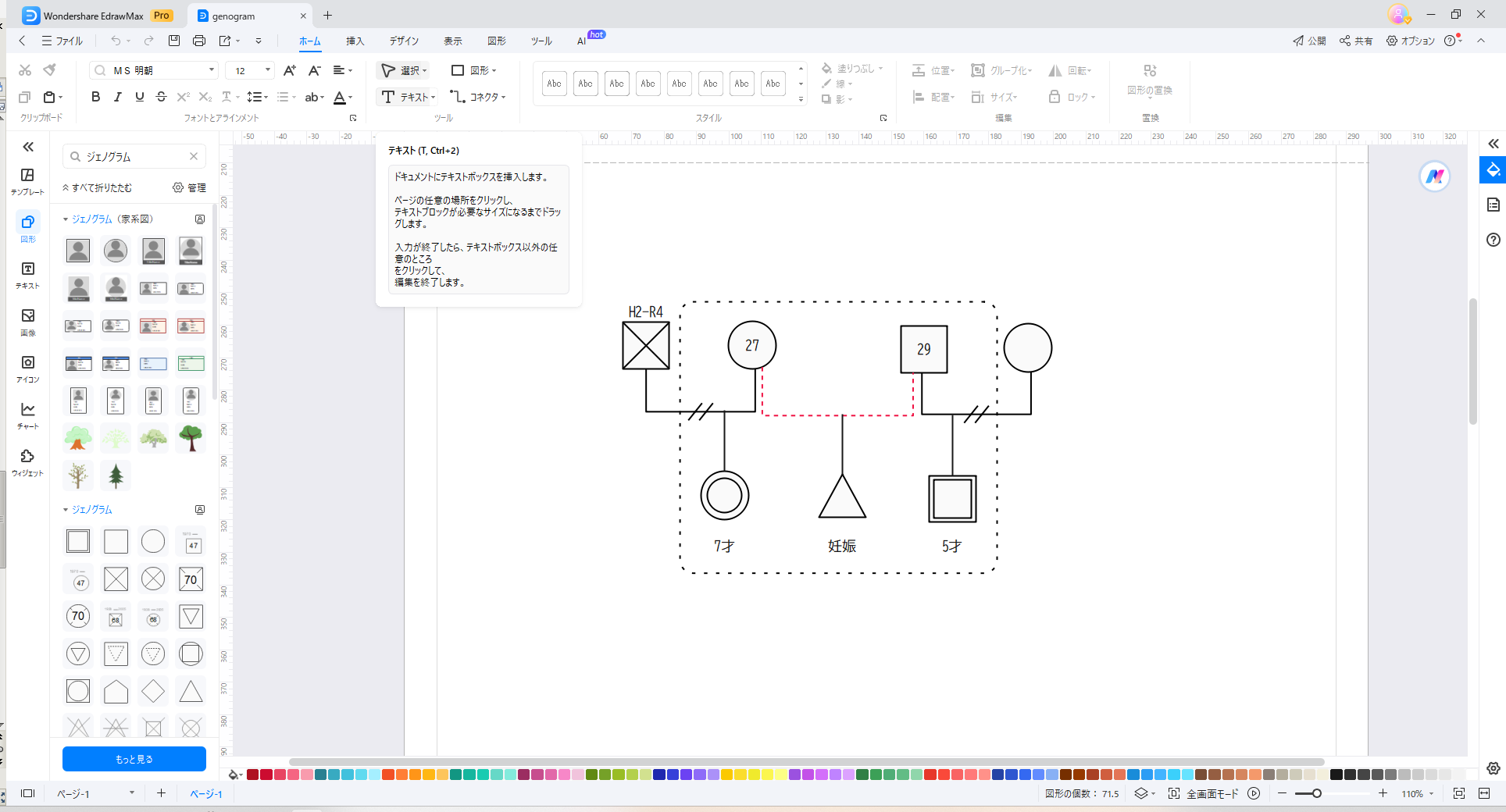Switch to the 挿入 ribbon tab
The width and height of the screenshot is (1506, 812).
(x=355, y=41)
